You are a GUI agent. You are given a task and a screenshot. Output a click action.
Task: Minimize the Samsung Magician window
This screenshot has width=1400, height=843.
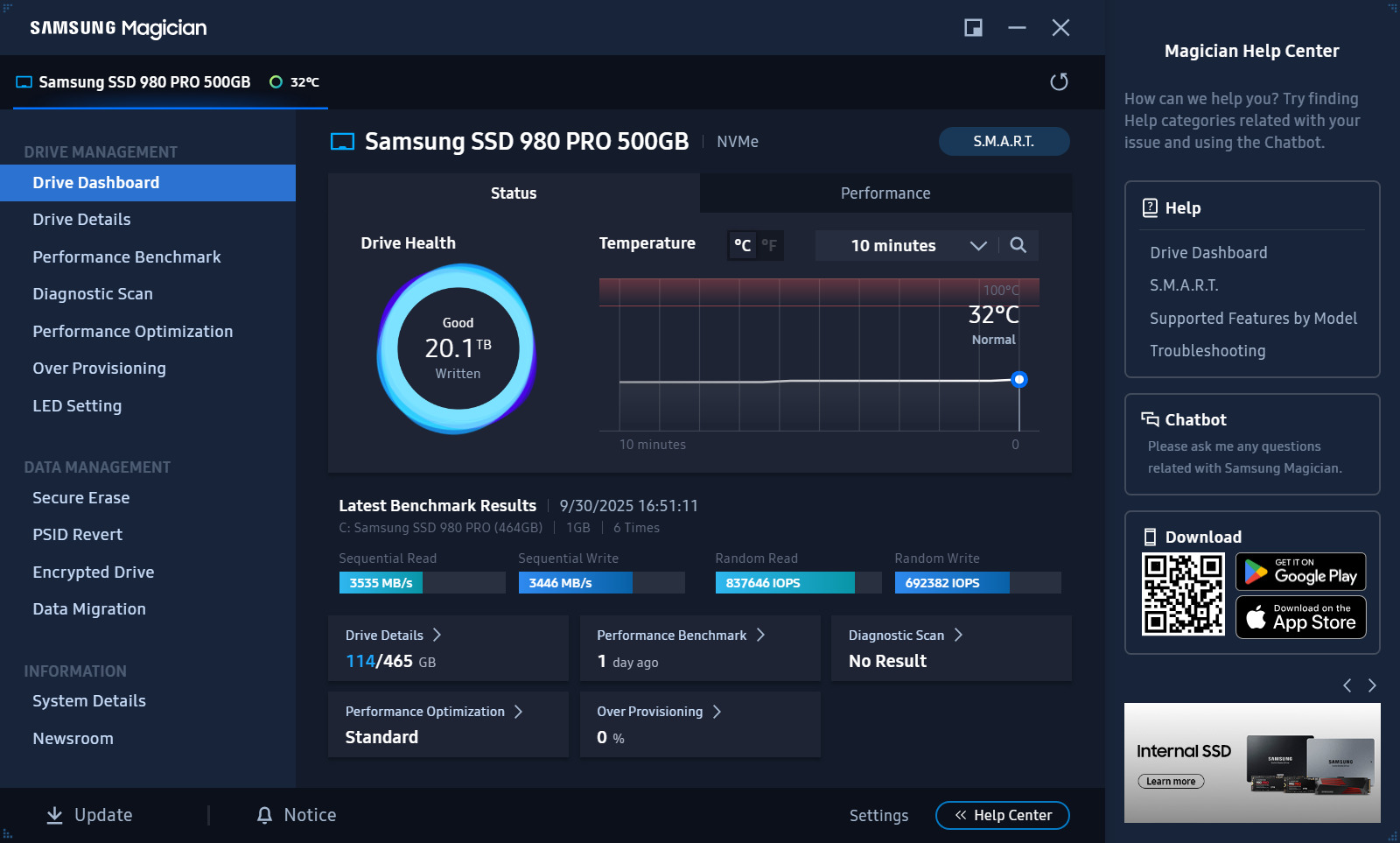coord(1017,28)
